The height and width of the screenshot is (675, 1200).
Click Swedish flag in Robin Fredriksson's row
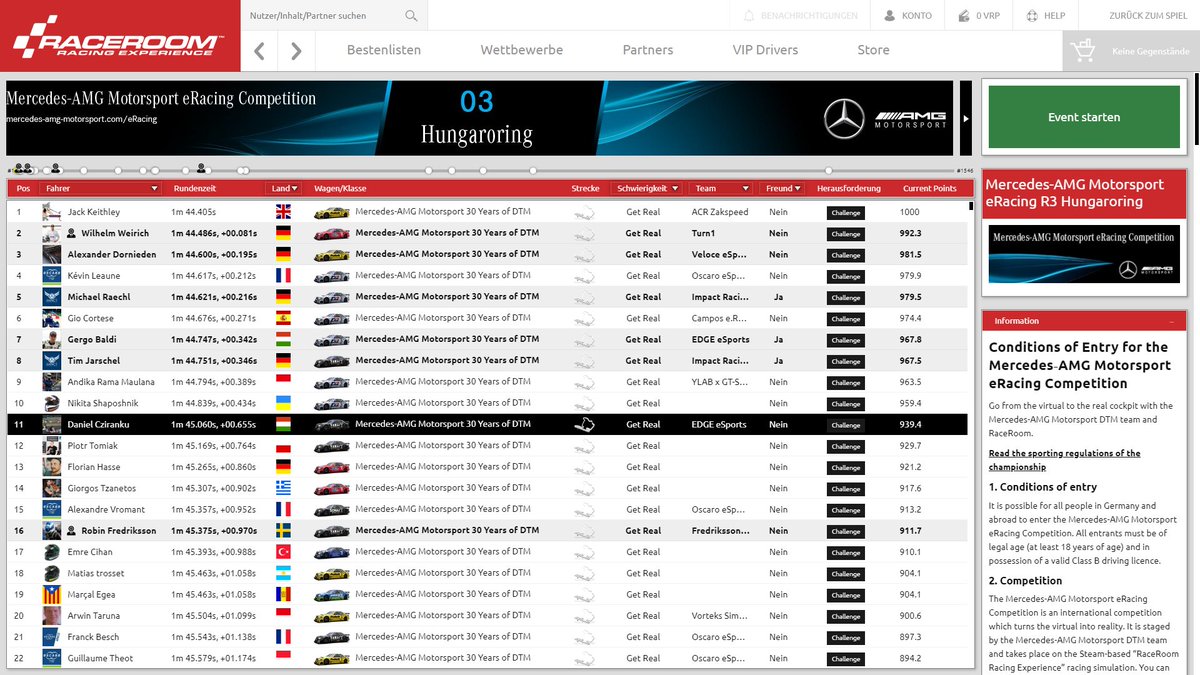coord(283,531)
